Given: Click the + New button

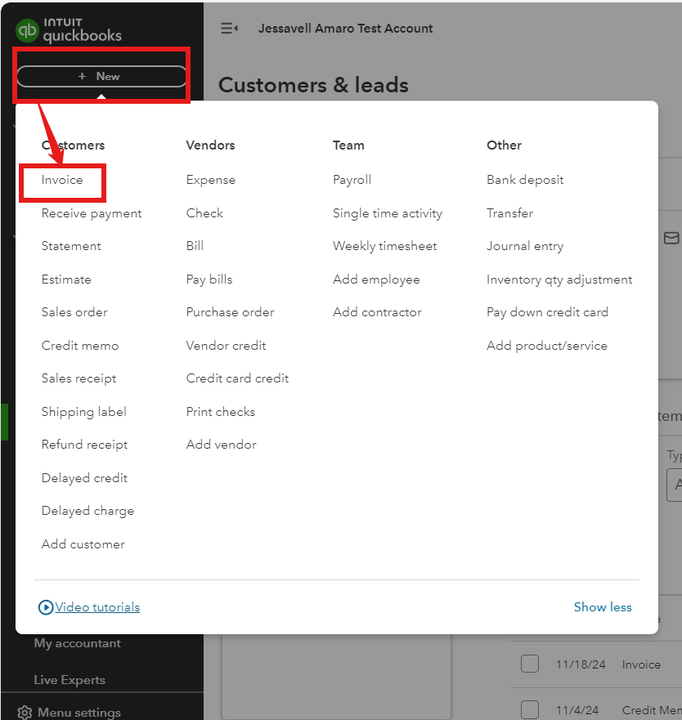Looking at the screenshot, I should [x=101, y=76].
